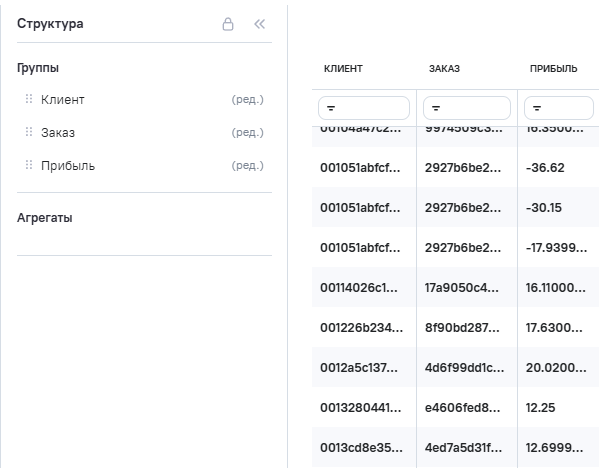Click the drag handle next to Прибыль
Viewport: 599px width, 468px height.
click(x=29, y=165)
